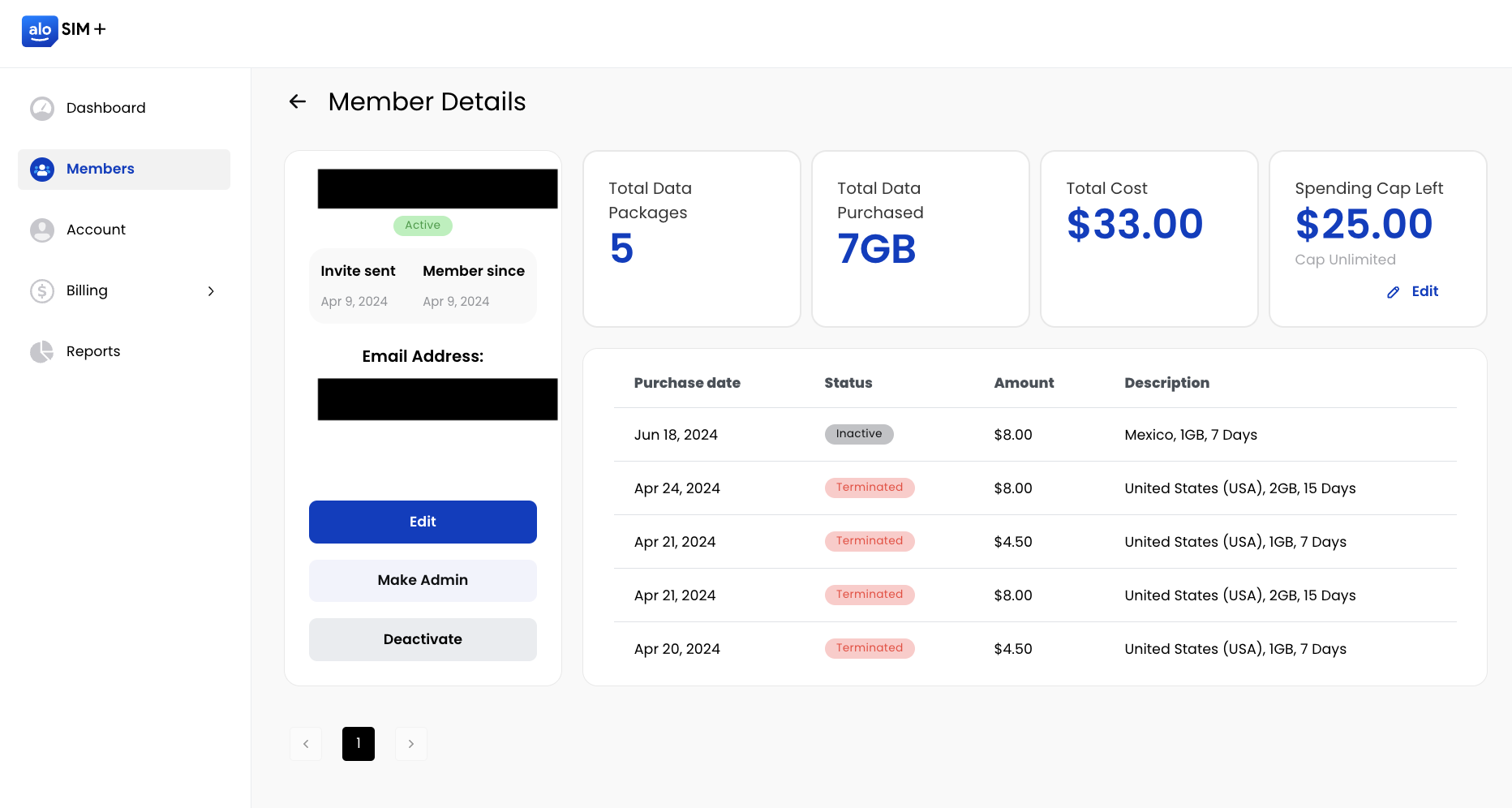Click the Dashboard gauge icon
Screen dimensions: 1512x808
pyautogui.click(x=42, y=109)
